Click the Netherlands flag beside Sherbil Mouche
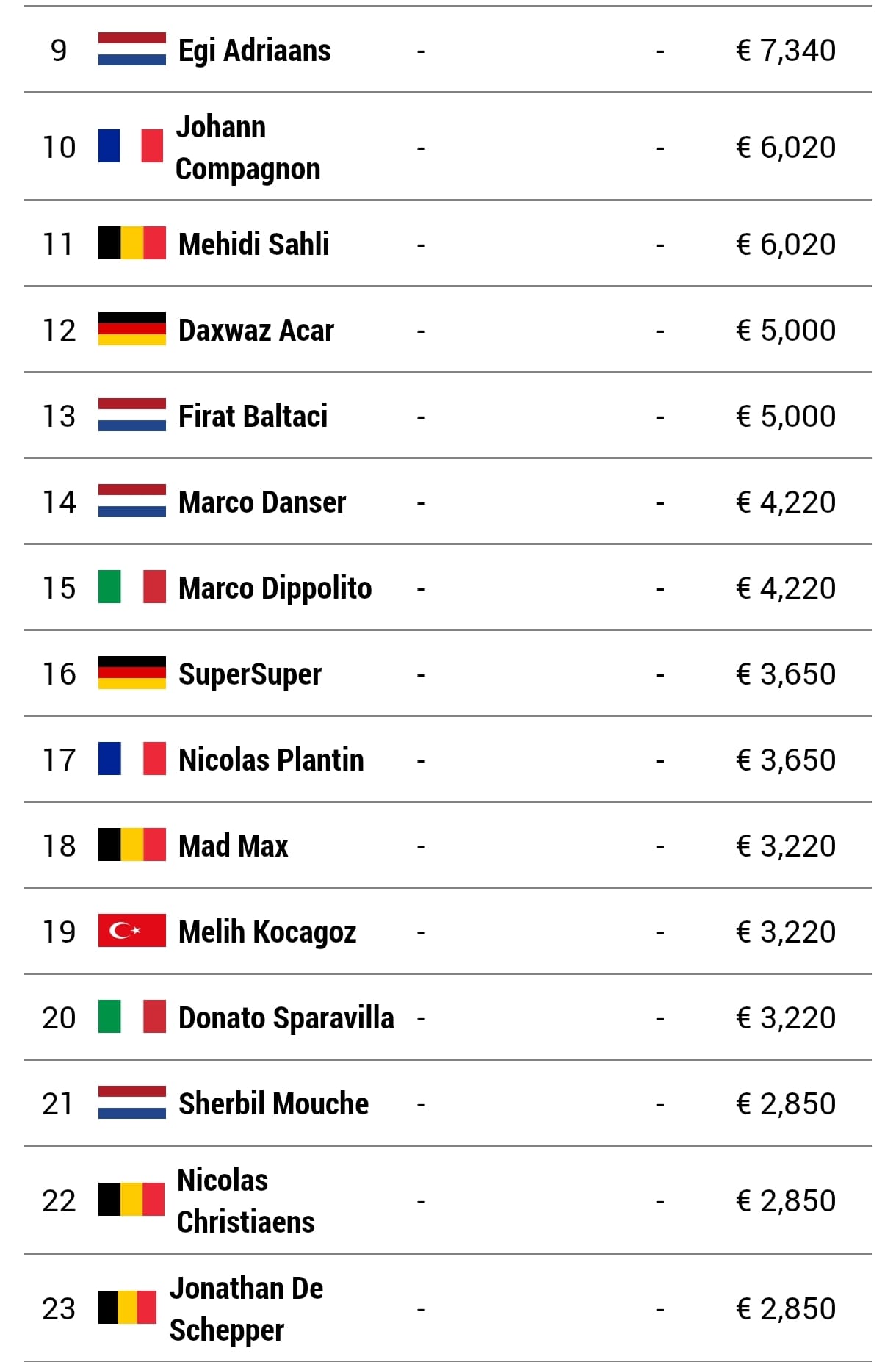Screen dimensions: 896x1362 pos(132,1103)
